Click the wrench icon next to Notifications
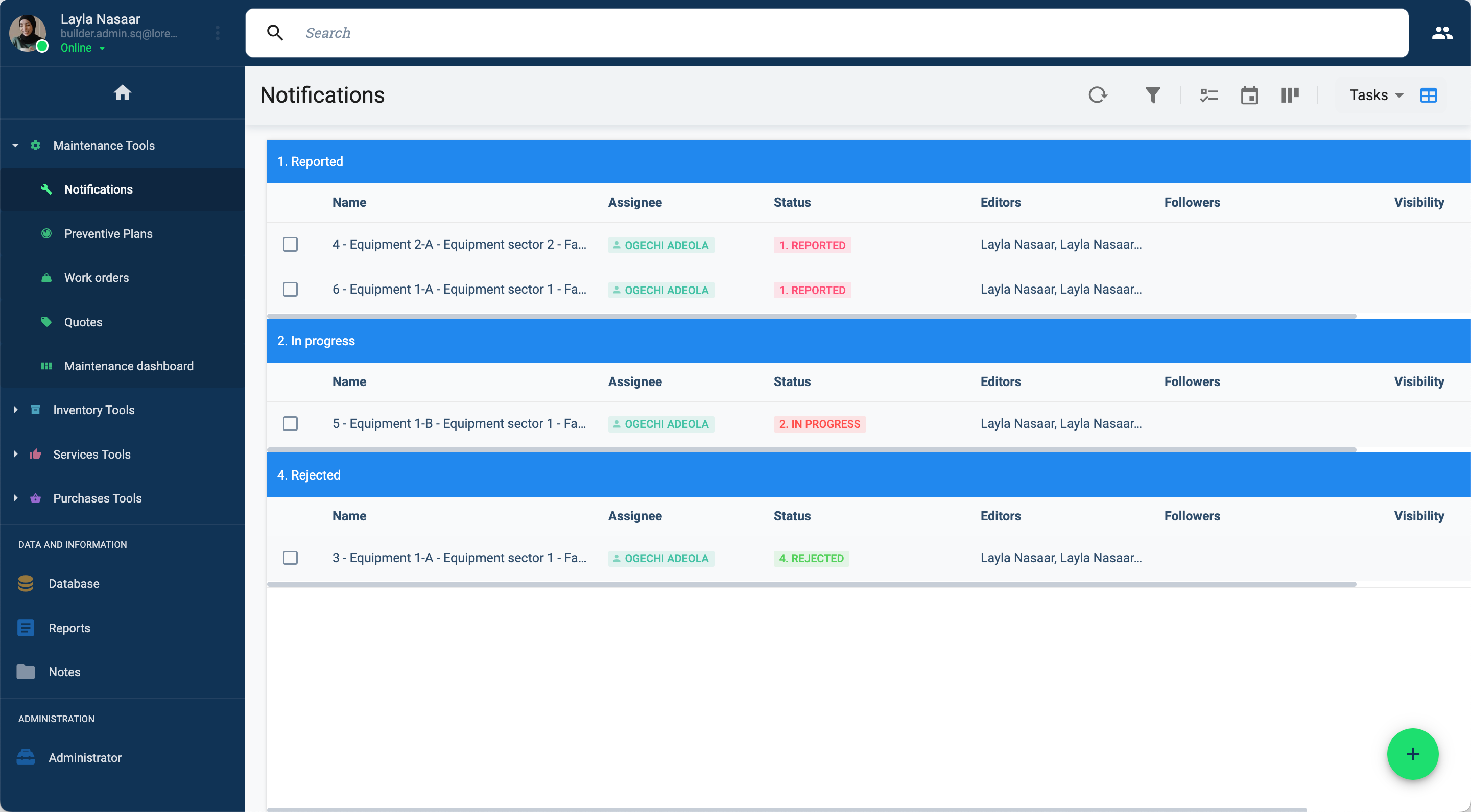This screenshot has height=812, width=1471. point(46,189)
